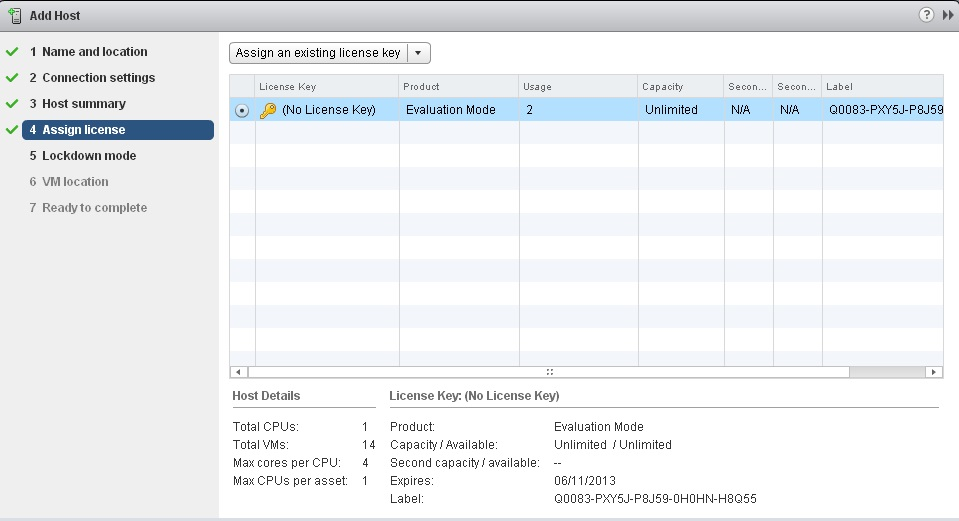959x521 pixels.
Task: Click the horizontal scrollbar left arrow
Action: (x=238, y=372)
